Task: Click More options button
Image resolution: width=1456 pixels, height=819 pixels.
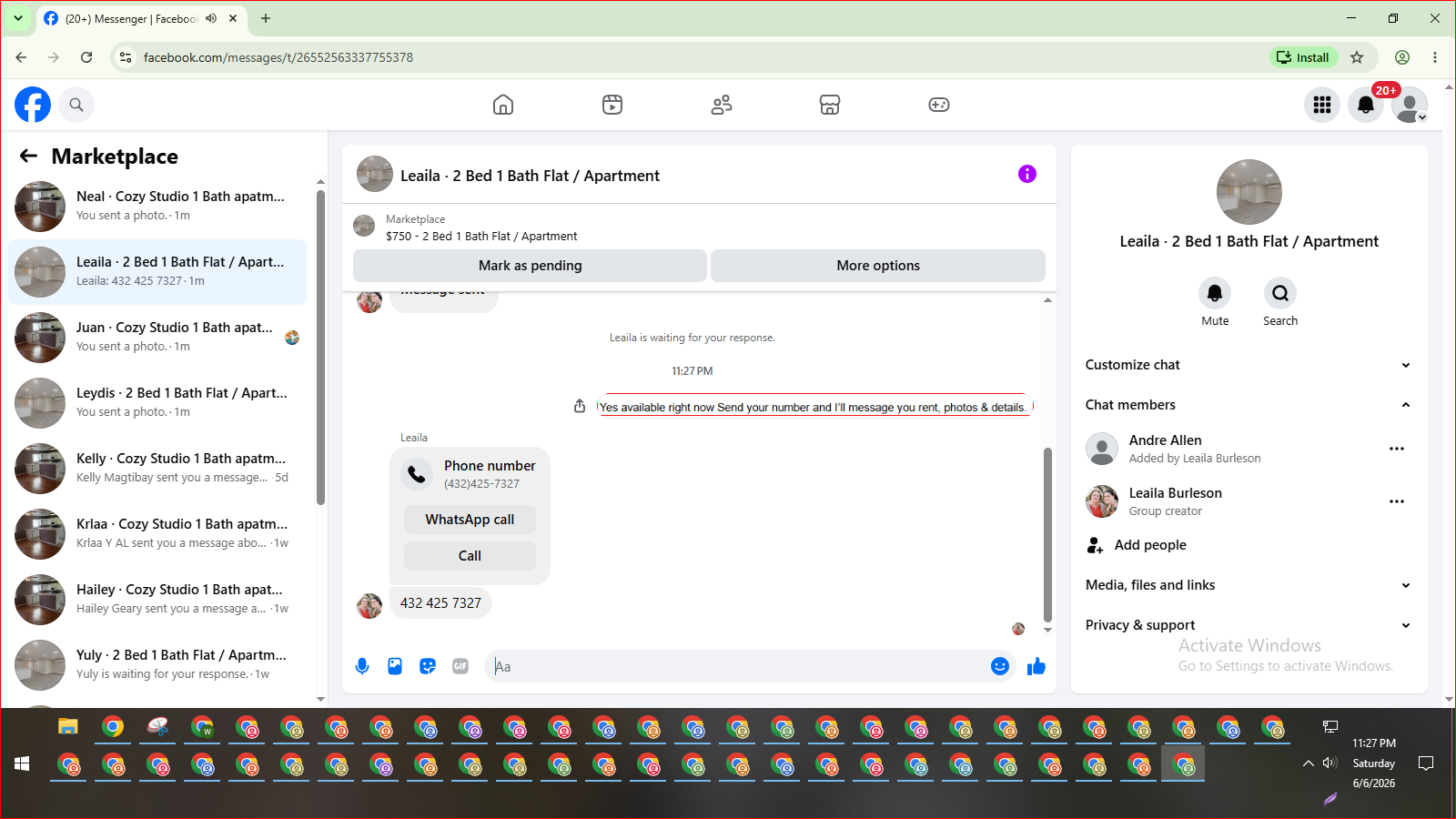Action: click(x=878, y=266)
